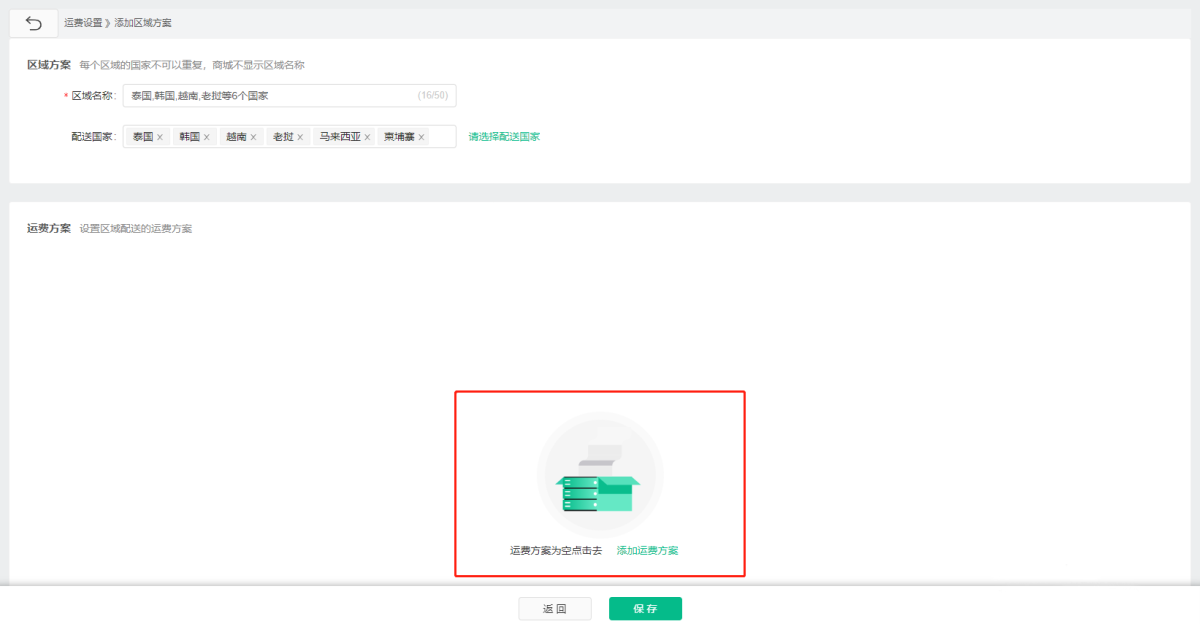Open the 请选择配送国家 link
This screenshot has height=624, width=1200.
tap(504, 137)
